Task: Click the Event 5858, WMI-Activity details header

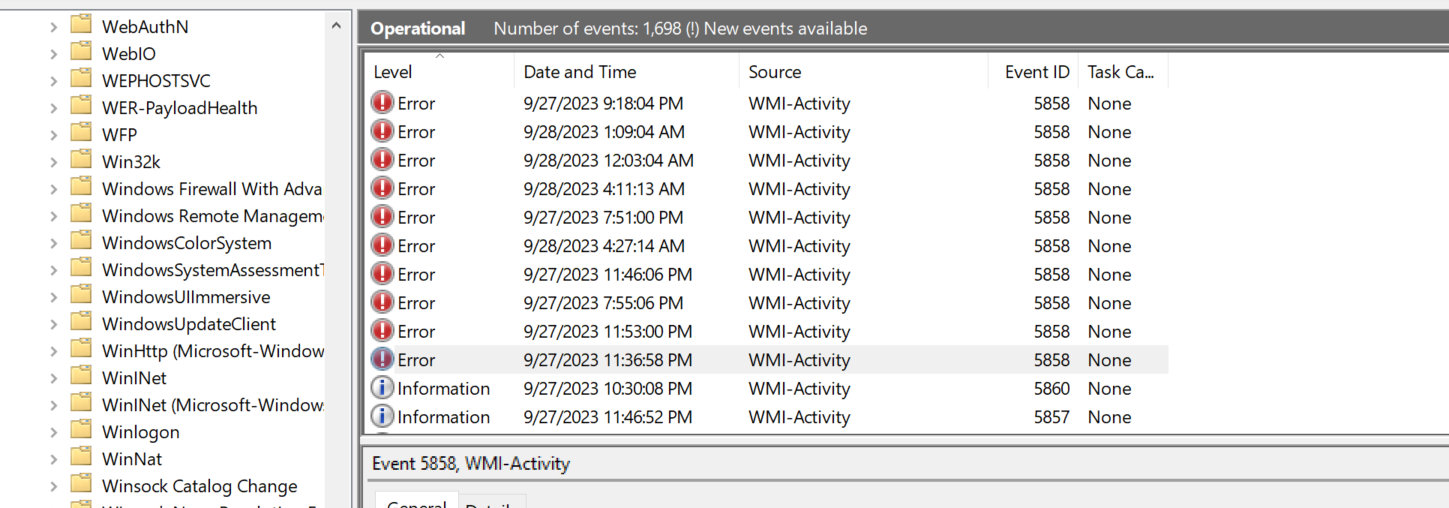Action: coord(471,463)
